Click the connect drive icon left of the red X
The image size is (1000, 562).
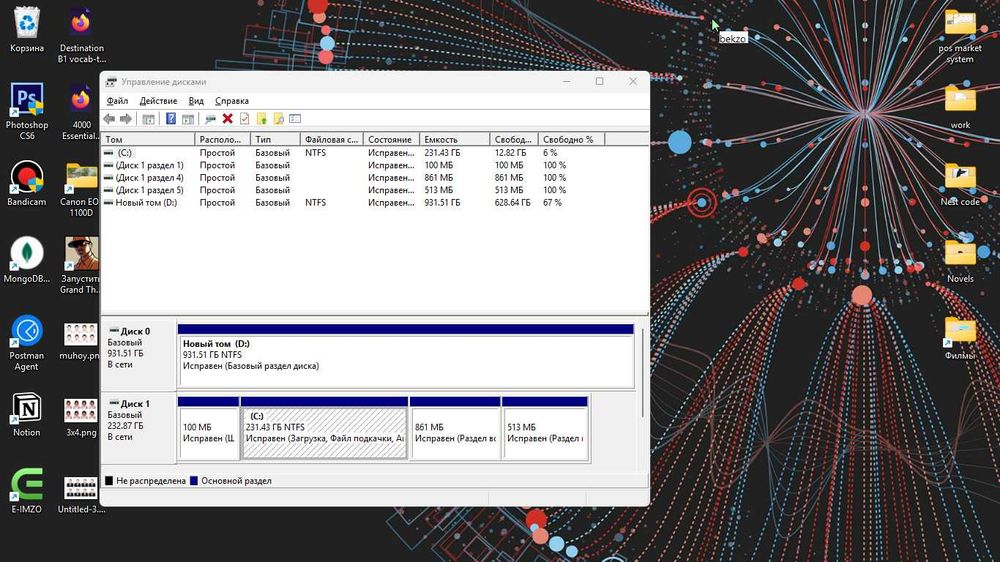210,119
